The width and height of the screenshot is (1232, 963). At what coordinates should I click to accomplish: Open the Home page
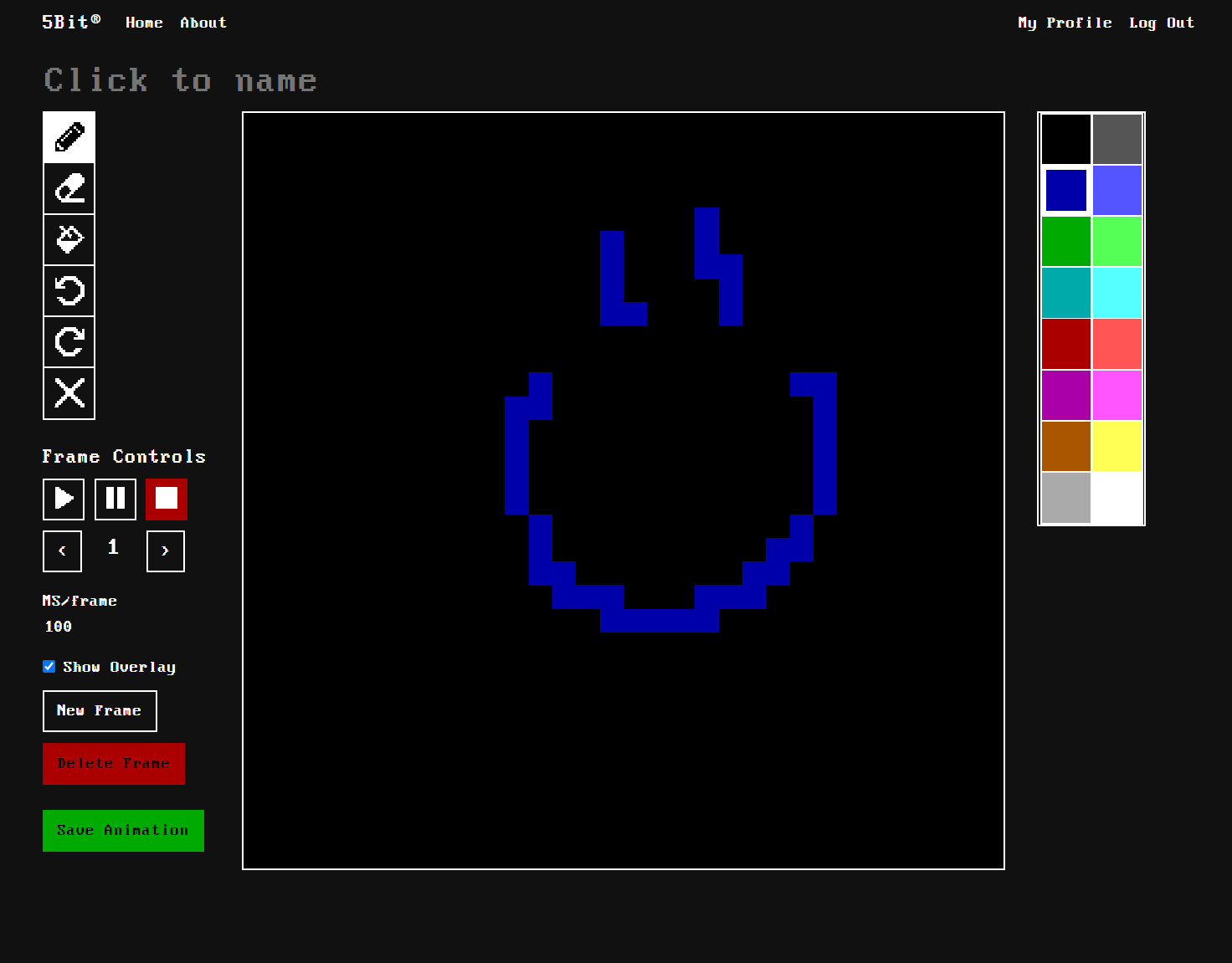pyautogui.click(x=144, y=23)
